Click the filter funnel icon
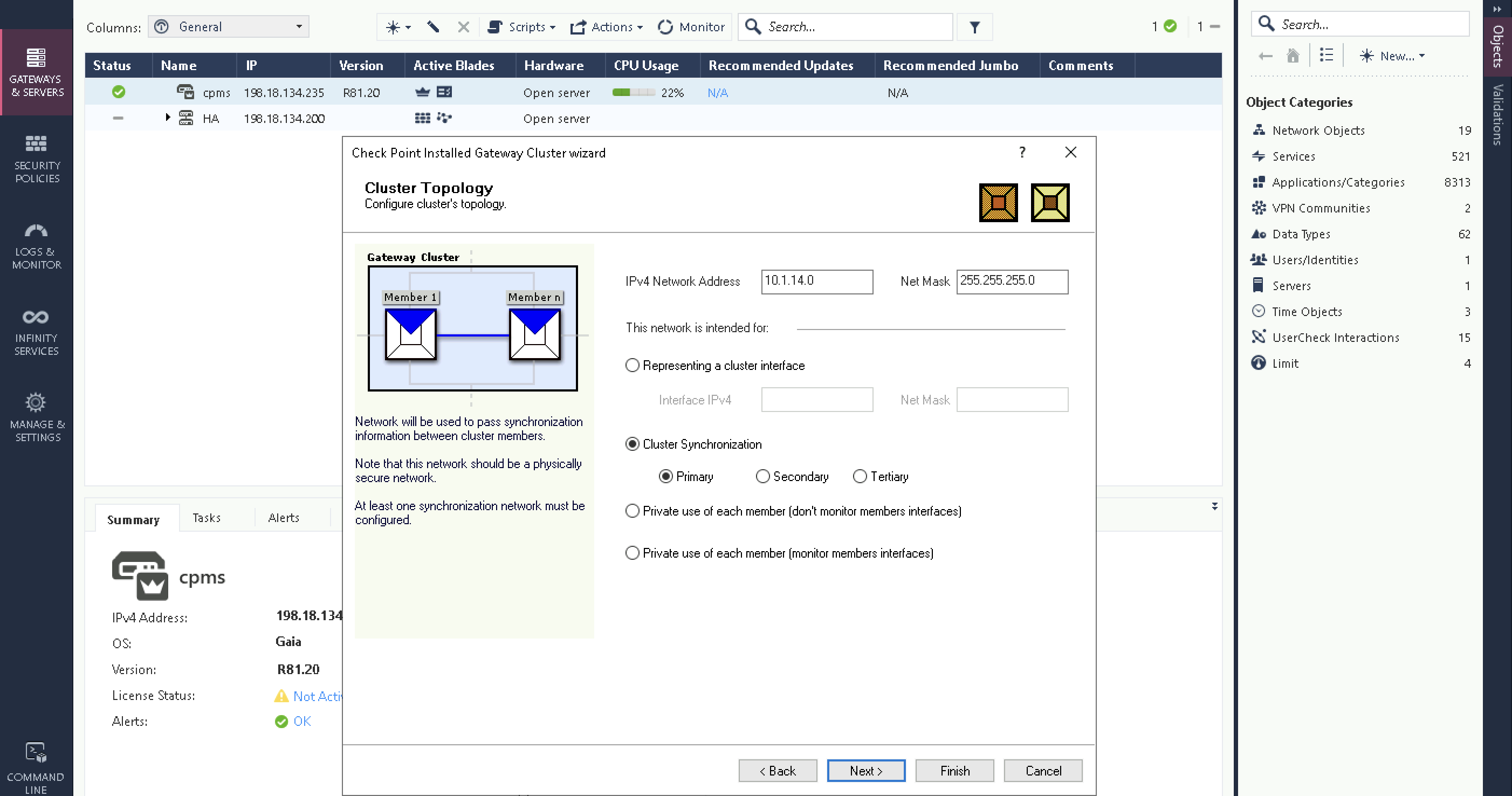 click(974, 27)
